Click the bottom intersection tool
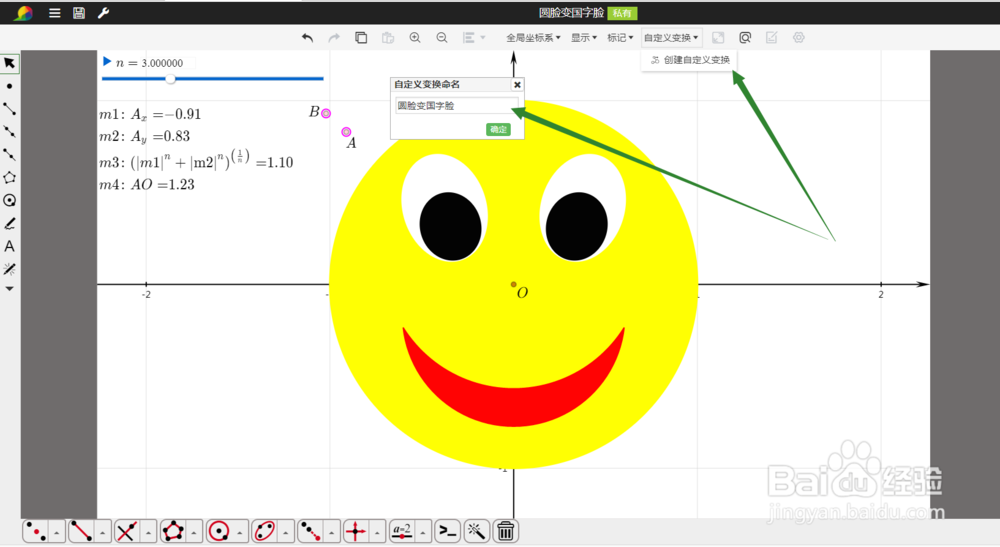The width and height of the screenshot is (1000, 547). click(x=127, y=531)
